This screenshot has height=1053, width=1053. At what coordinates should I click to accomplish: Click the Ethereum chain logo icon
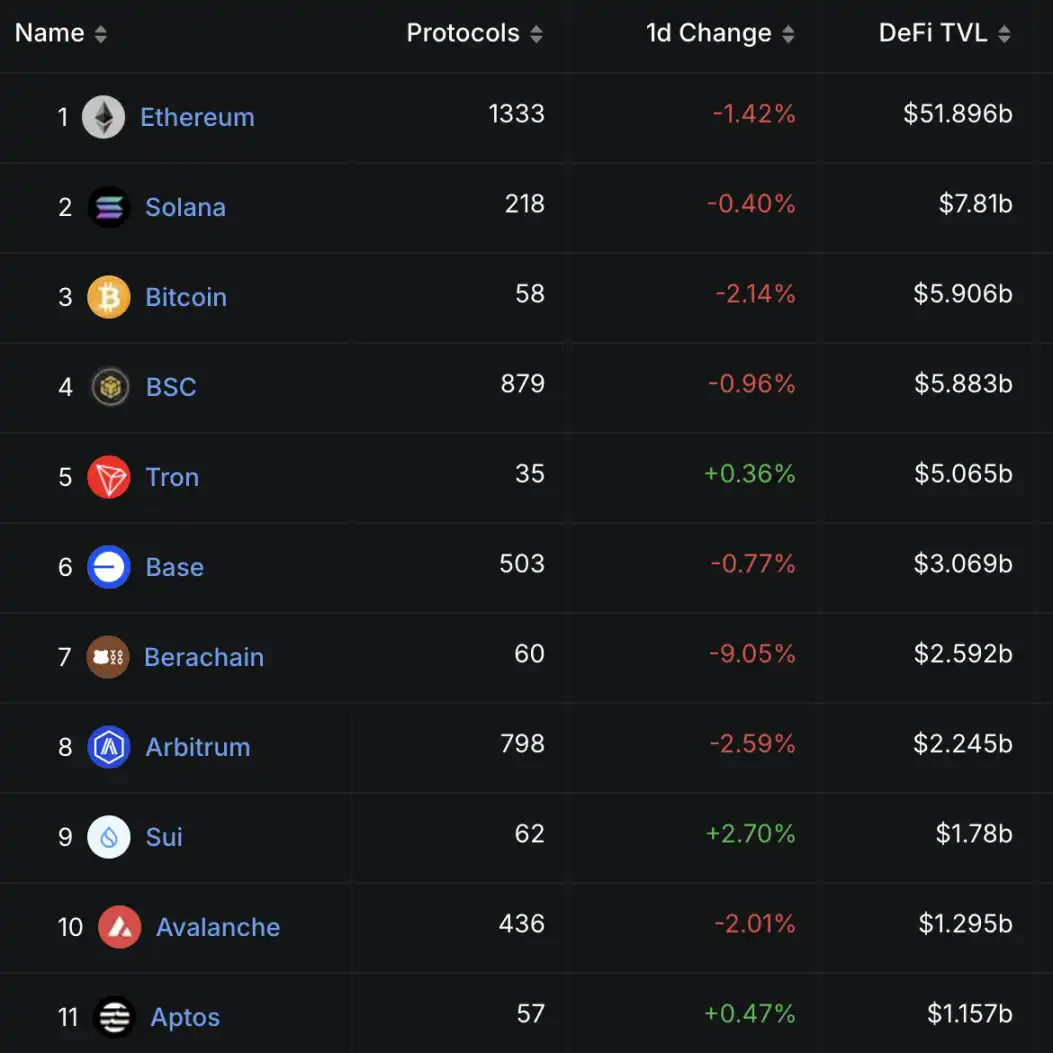click(103, 117)
